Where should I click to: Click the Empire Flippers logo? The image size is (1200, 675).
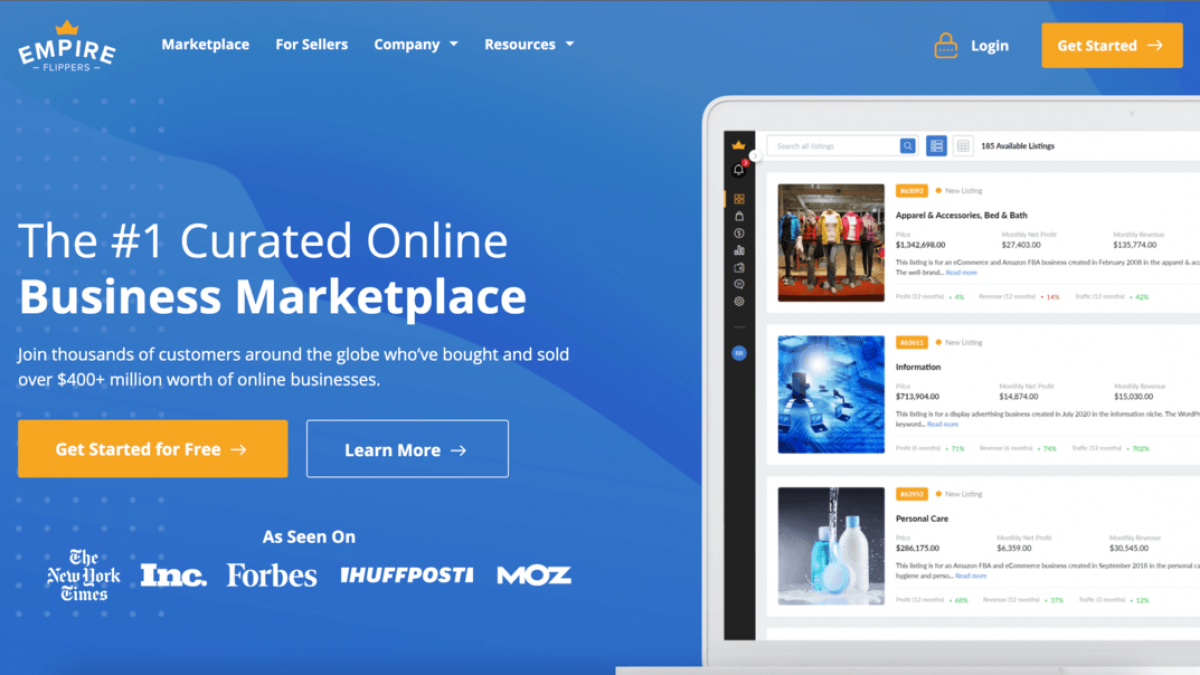pyautogui.click(x=67, y=45)
